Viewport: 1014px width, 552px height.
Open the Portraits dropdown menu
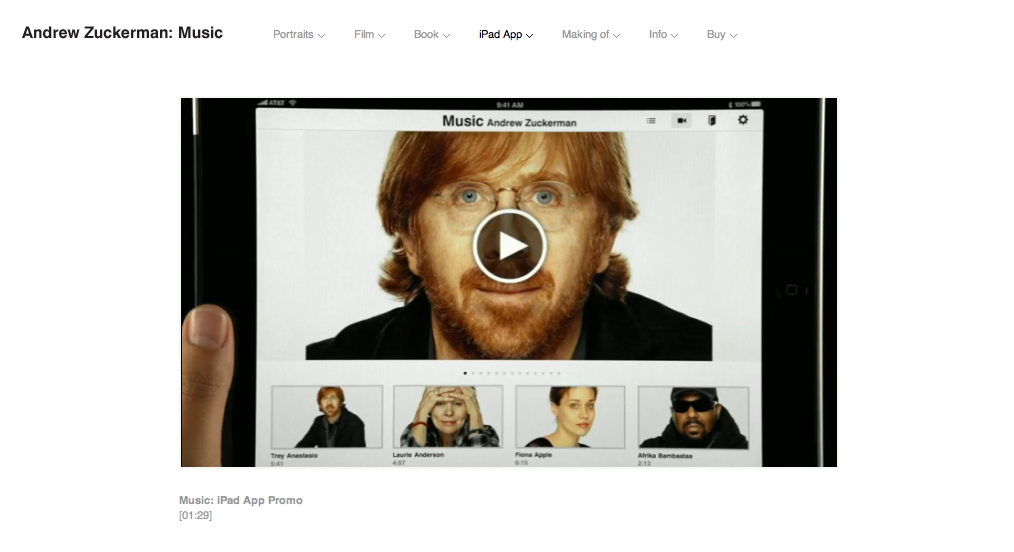[x=299, y=34]
